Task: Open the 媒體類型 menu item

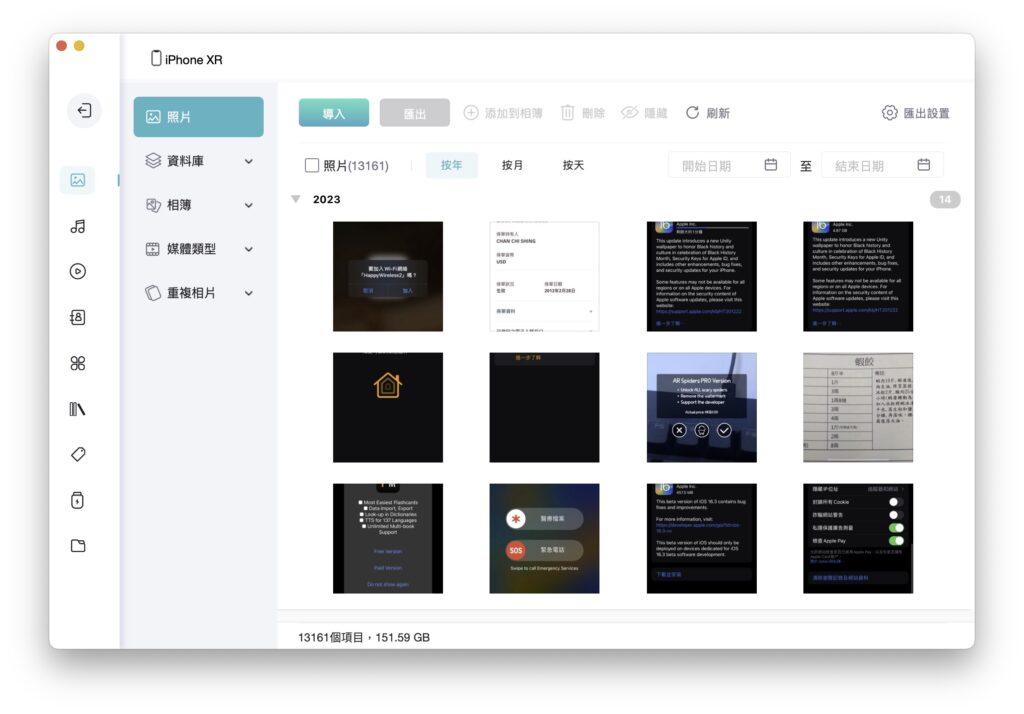Action: [x=199, y=249]
